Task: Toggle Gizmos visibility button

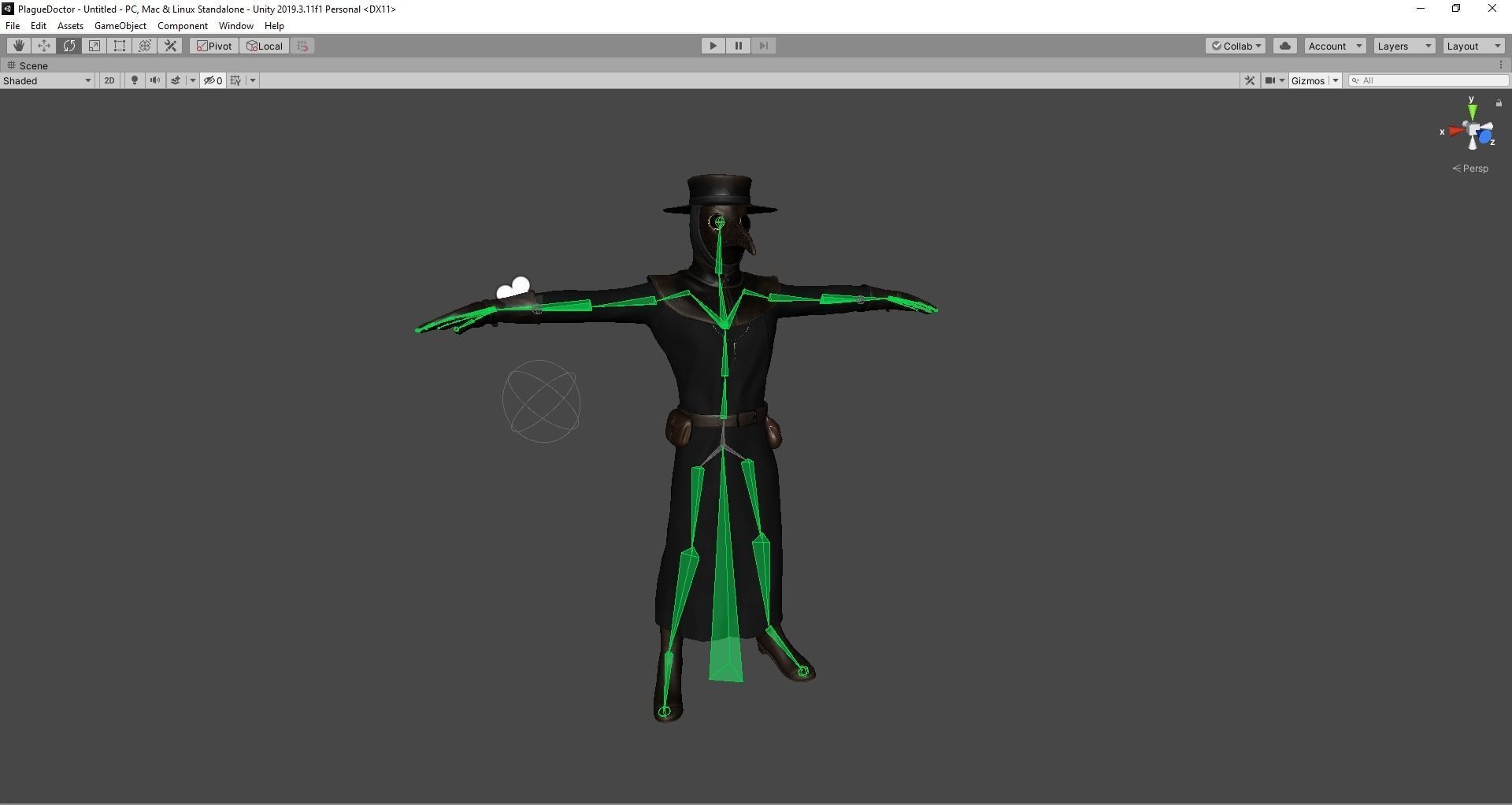Action: 1308,80
